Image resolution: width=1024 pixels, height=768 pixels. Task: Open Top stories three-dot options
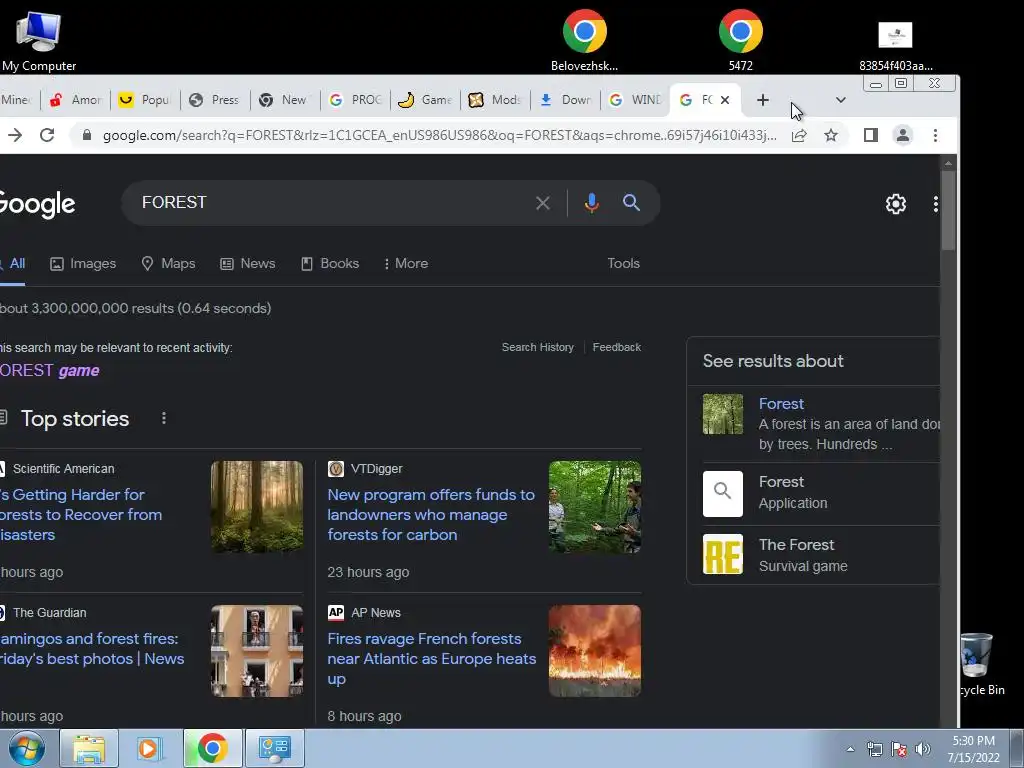(x=163, y=418)
